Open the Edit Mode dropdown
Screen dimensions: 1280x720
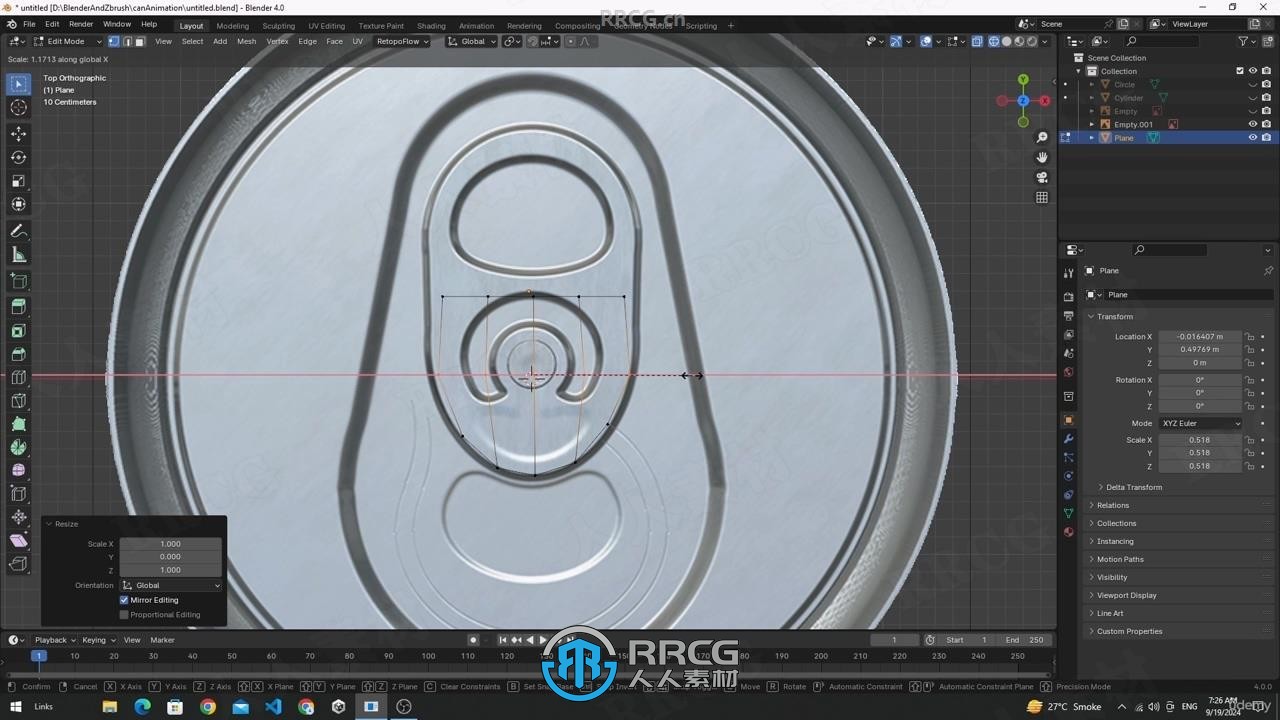(67, 41)
